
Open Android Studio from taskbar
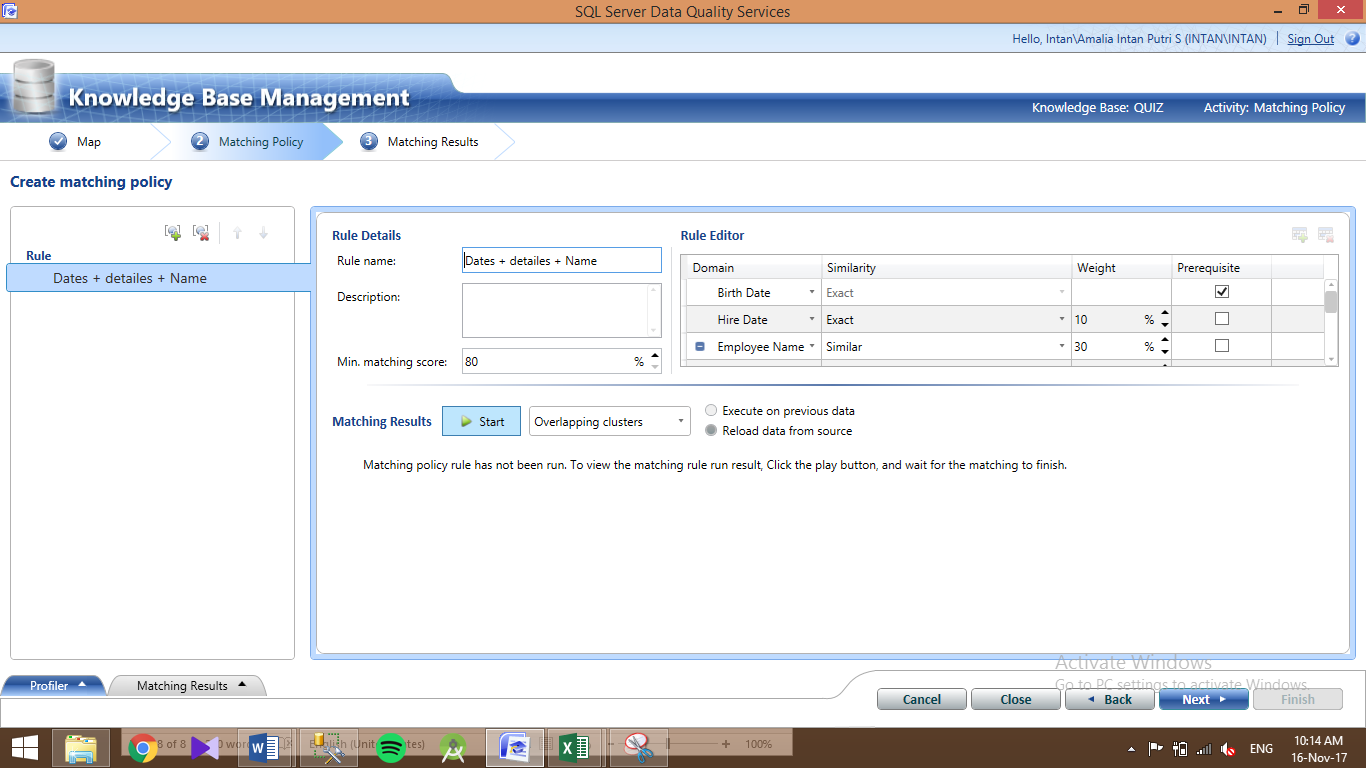[x=453, y=746]
